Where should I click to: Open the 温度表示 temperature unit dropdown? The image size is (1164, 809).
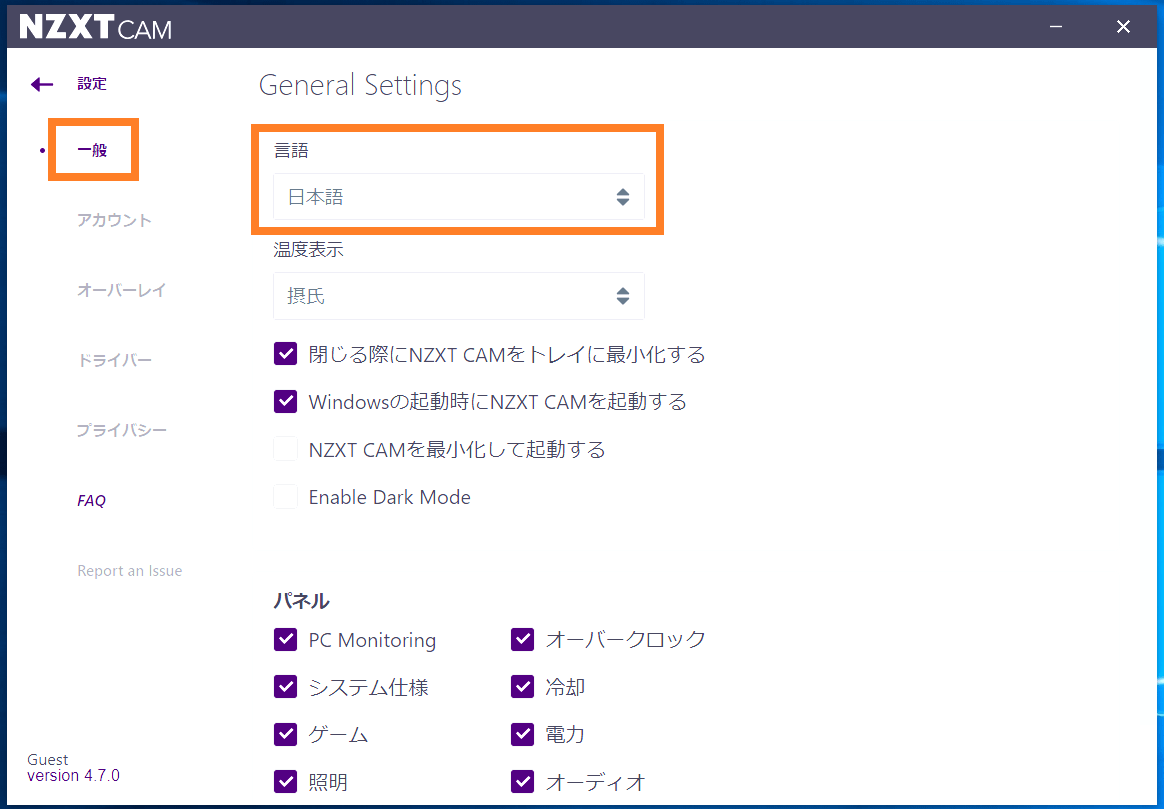coord(459,296)
